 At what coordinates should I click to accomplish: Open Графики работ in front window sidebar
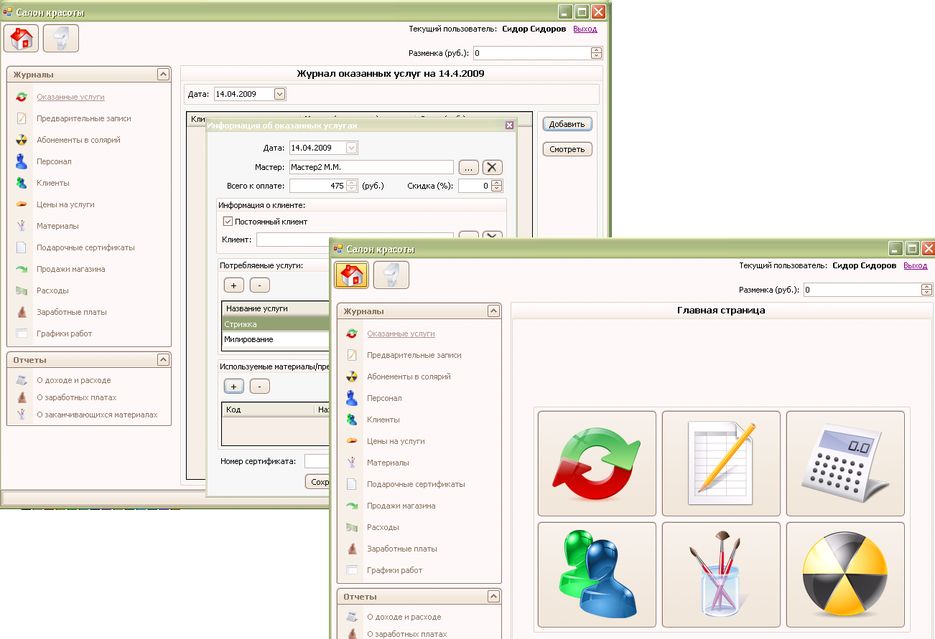[x=394, y=570]
